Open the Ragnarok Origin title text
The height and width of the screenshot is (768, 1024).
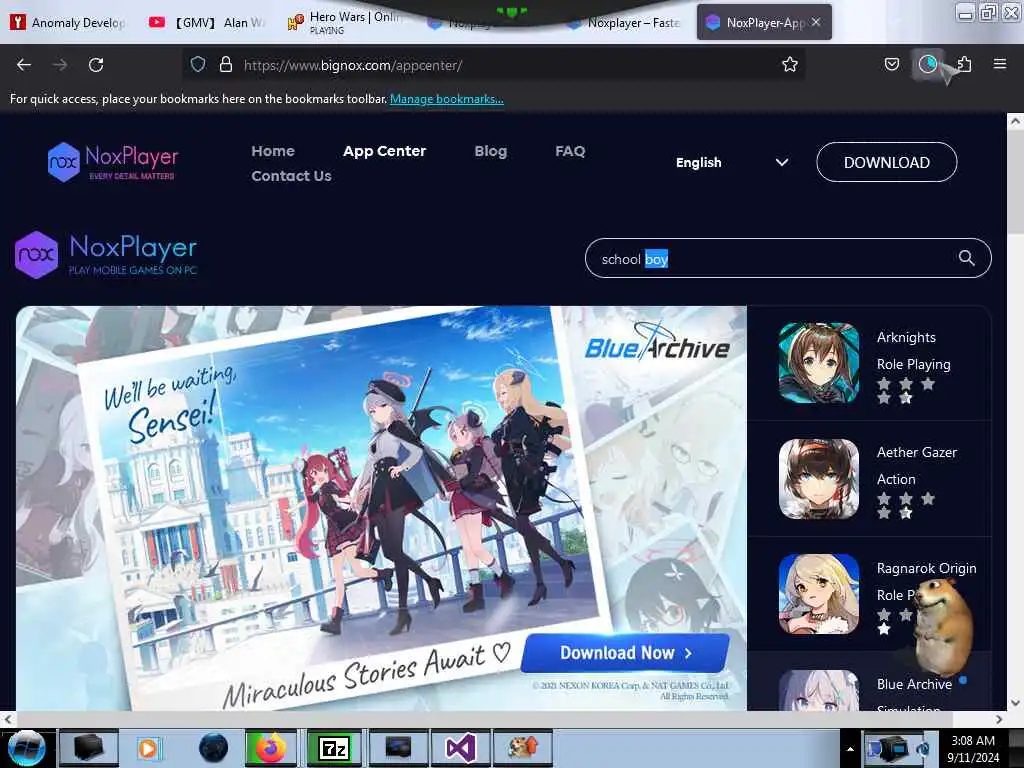pyautogui.click(x=926, y=568)
